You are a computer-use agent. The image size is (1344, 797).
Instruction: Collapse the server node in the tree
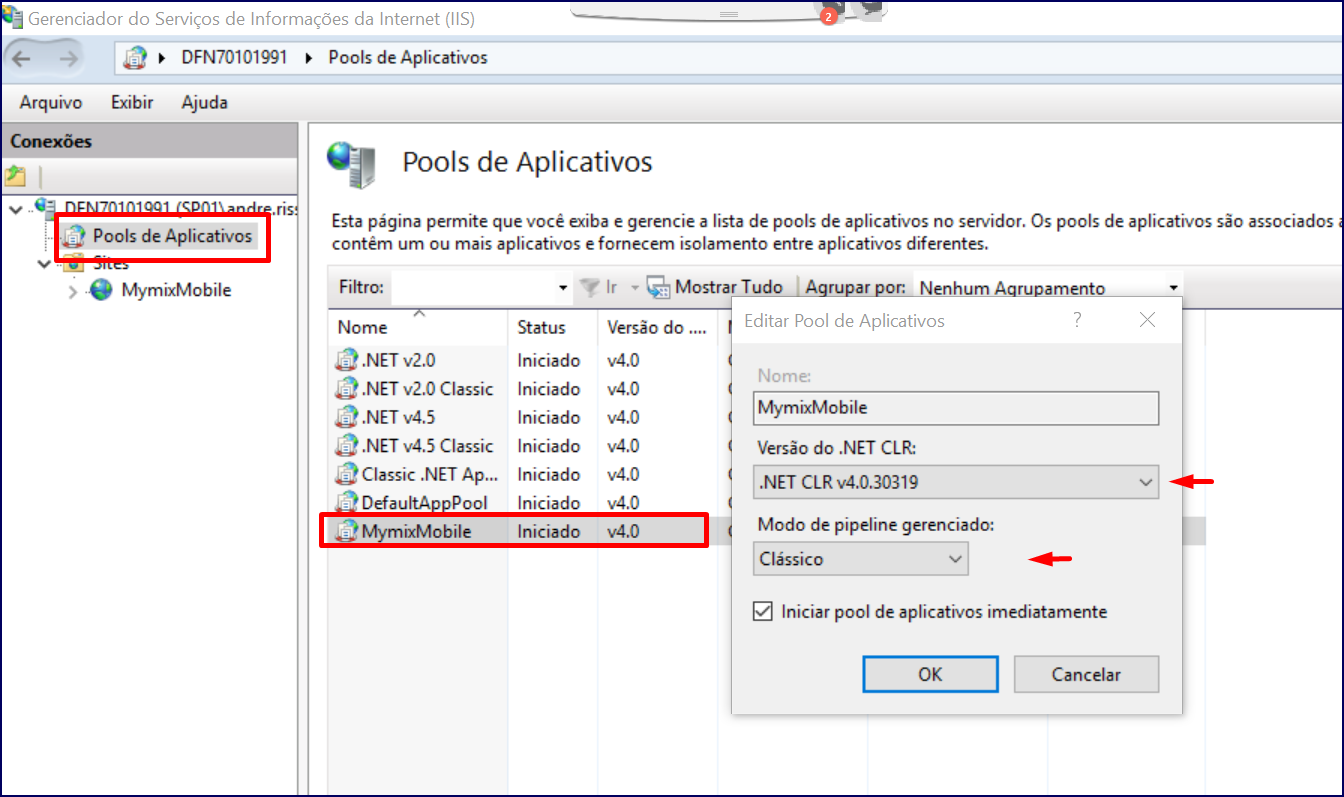[16, 208]
